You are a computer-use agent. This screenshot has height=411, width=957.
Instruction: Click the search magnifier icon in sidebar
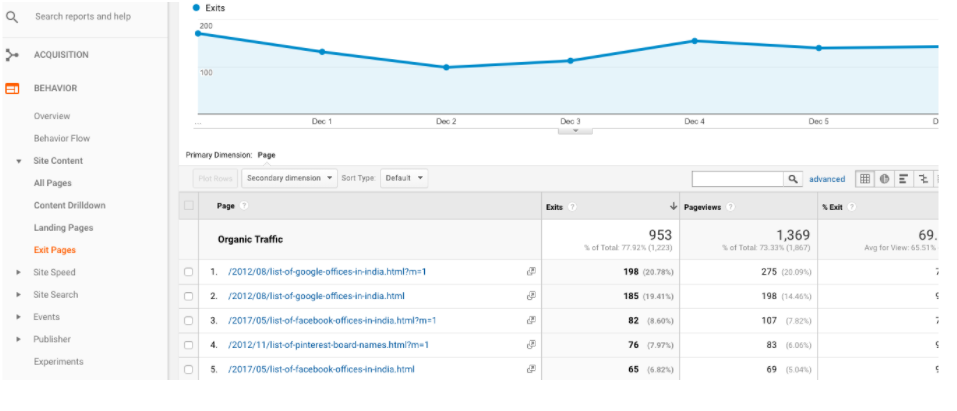[x=12, y=17]
